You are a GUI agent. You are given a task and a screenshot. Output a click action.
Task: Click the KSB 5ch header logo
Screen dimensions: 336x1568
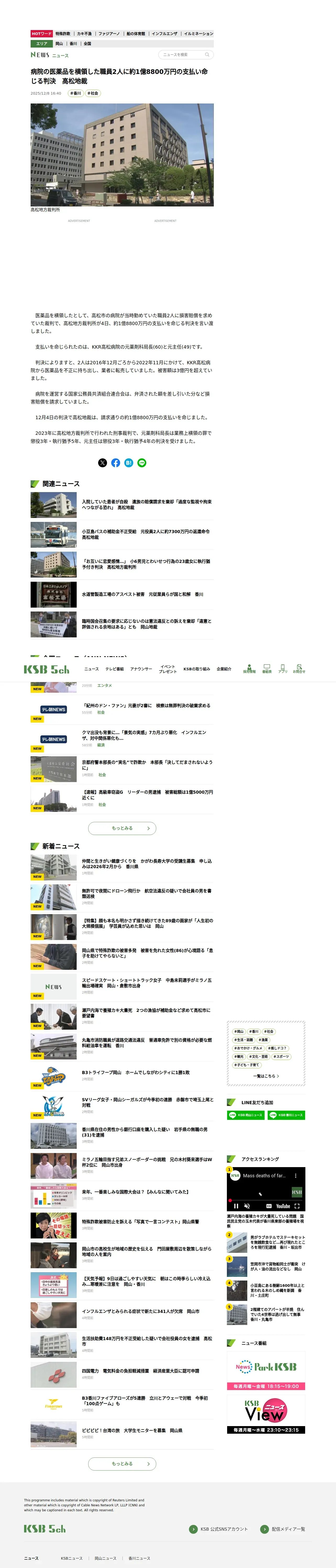click(46, 669)
